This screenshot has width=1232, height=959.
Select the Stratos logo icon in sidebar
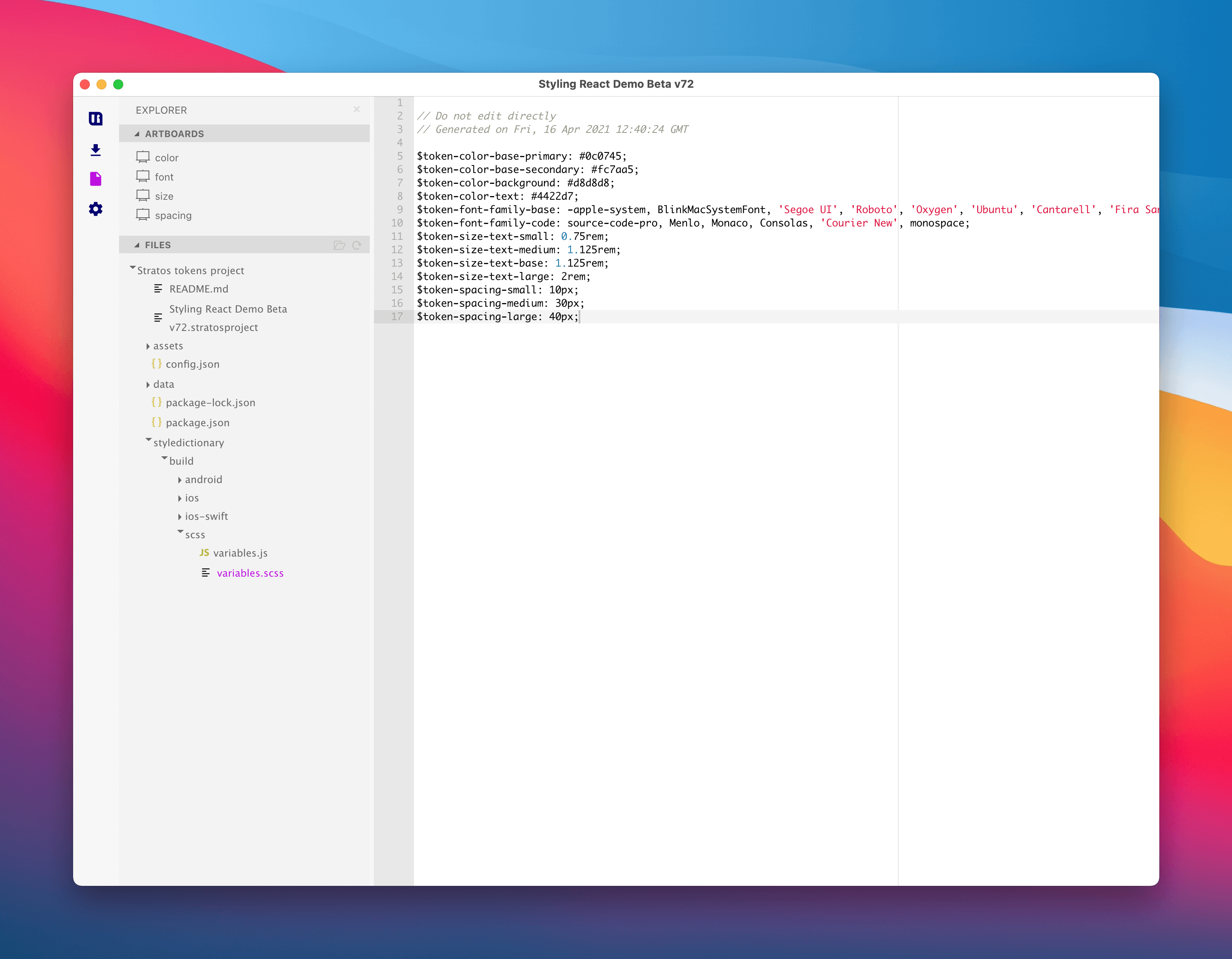(96, 119)
